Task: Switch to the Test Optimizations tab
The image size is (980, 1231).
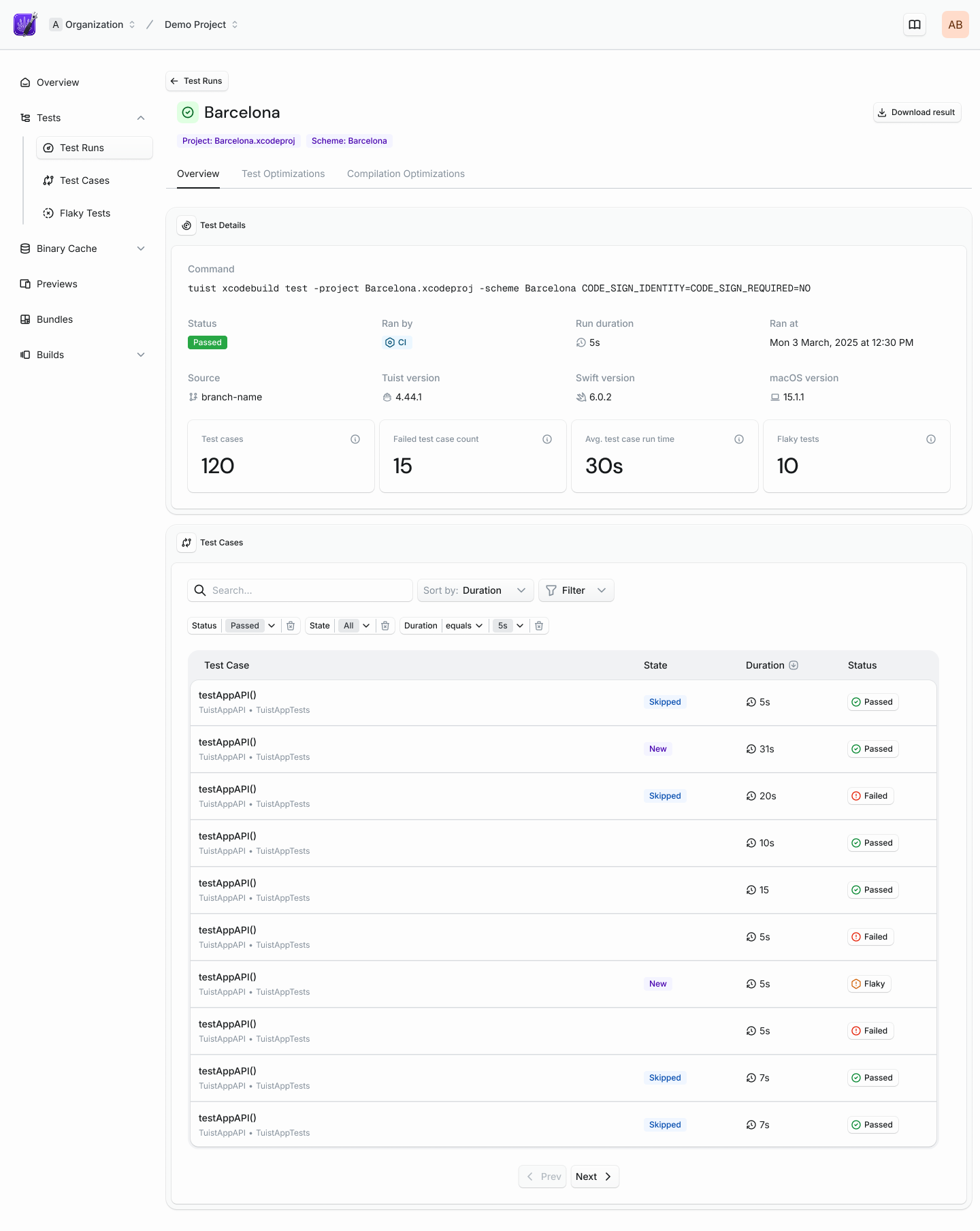Action: 283,174
